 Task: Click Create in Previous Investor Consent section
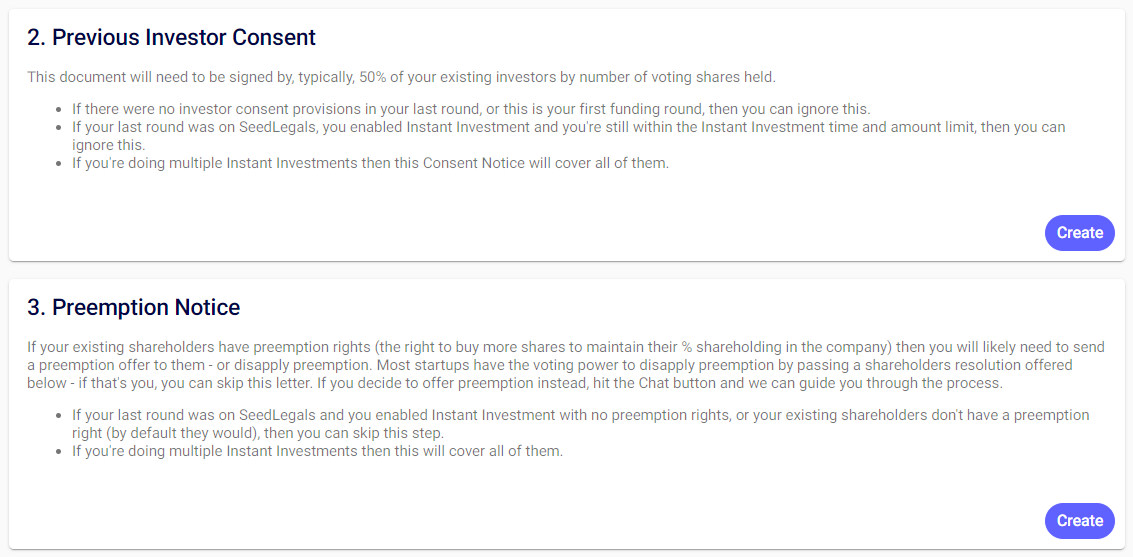click(1079, 233)
